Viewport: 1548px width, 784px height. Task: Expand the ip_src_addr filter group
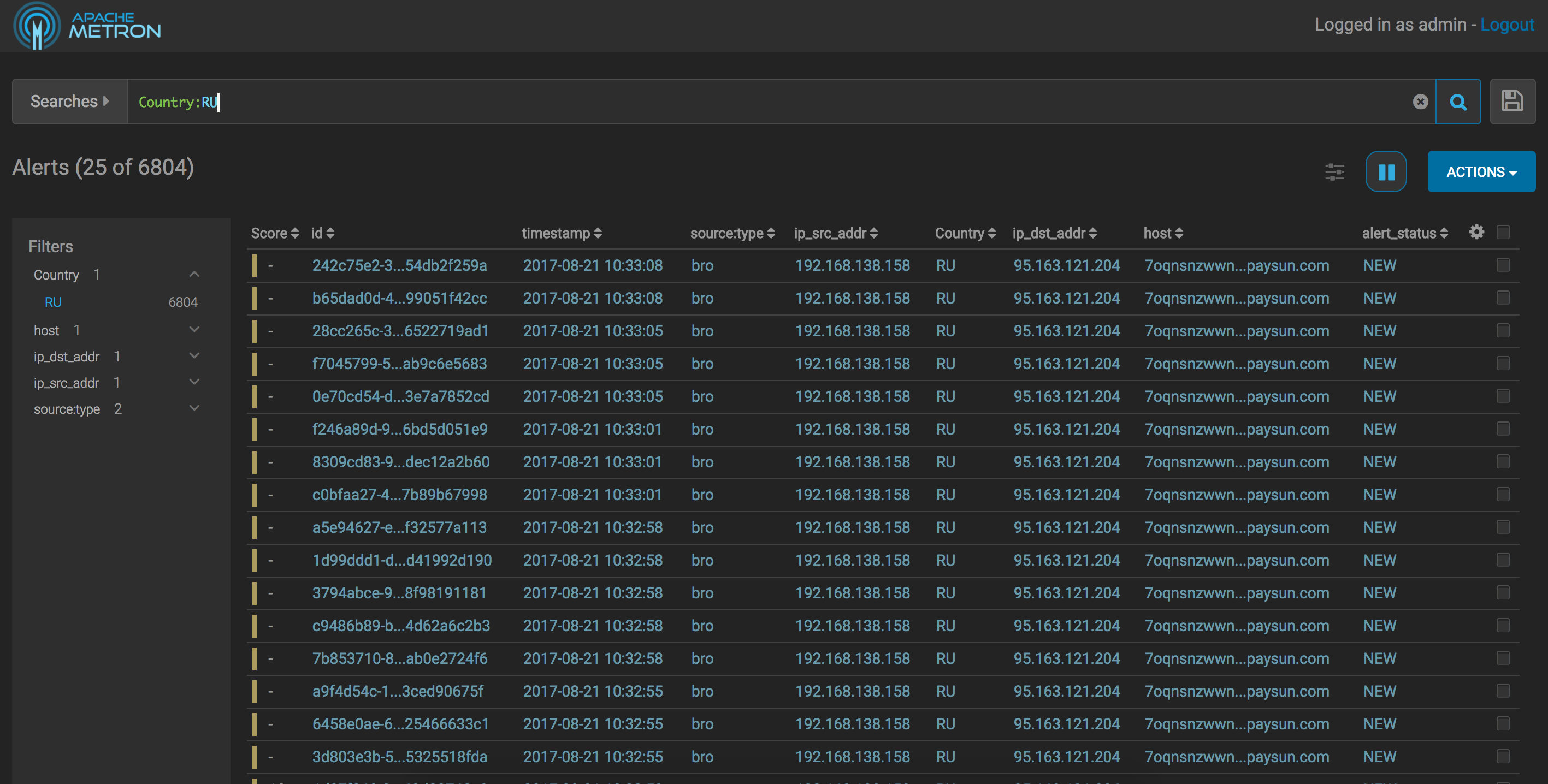click(194, 382)
